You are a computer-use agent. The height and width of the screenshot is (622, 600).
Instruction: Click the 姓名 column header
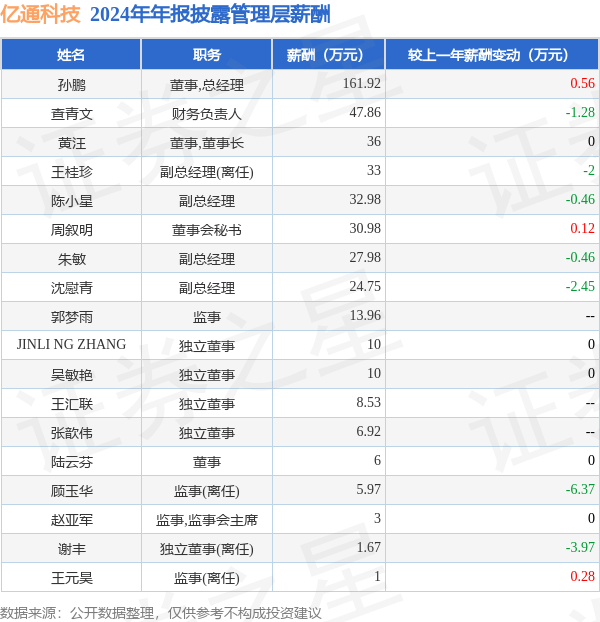point(71,54)
